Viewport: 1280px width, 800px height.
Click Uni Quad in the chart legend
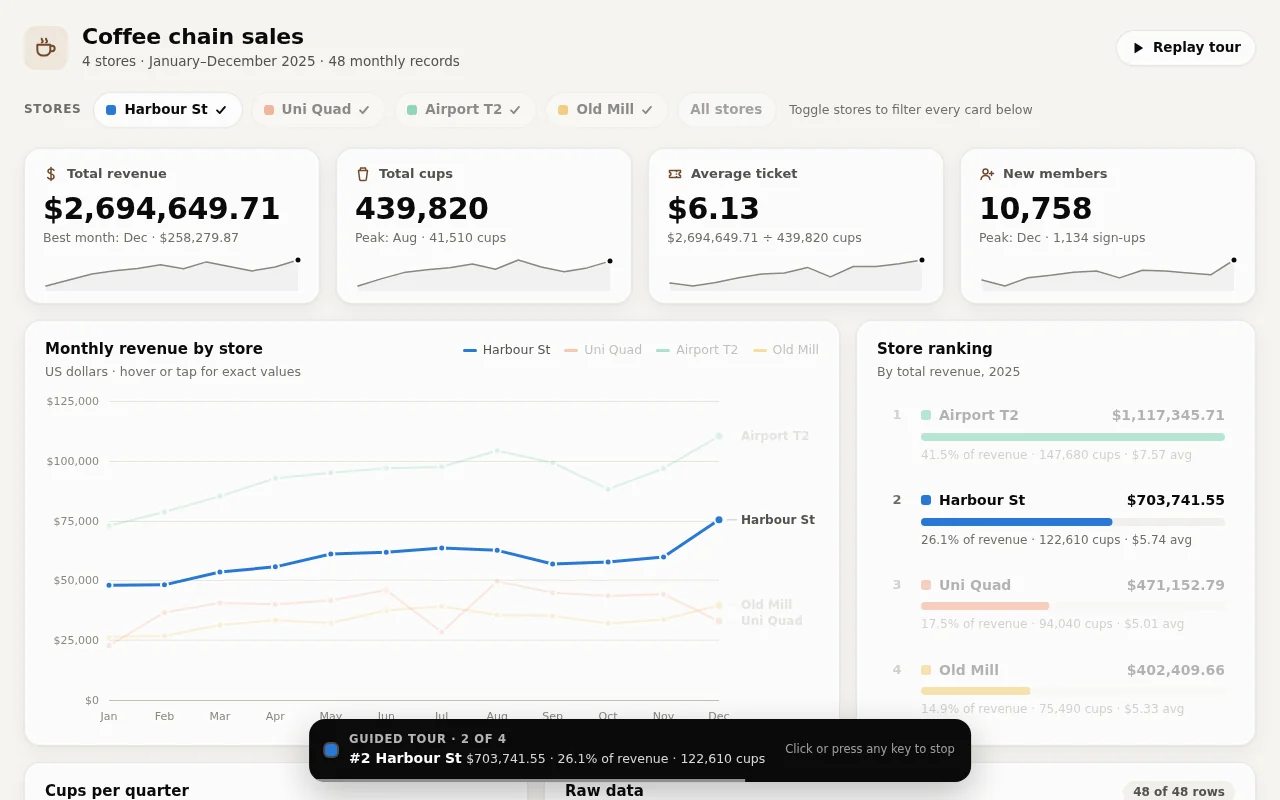tap(603, 350)
